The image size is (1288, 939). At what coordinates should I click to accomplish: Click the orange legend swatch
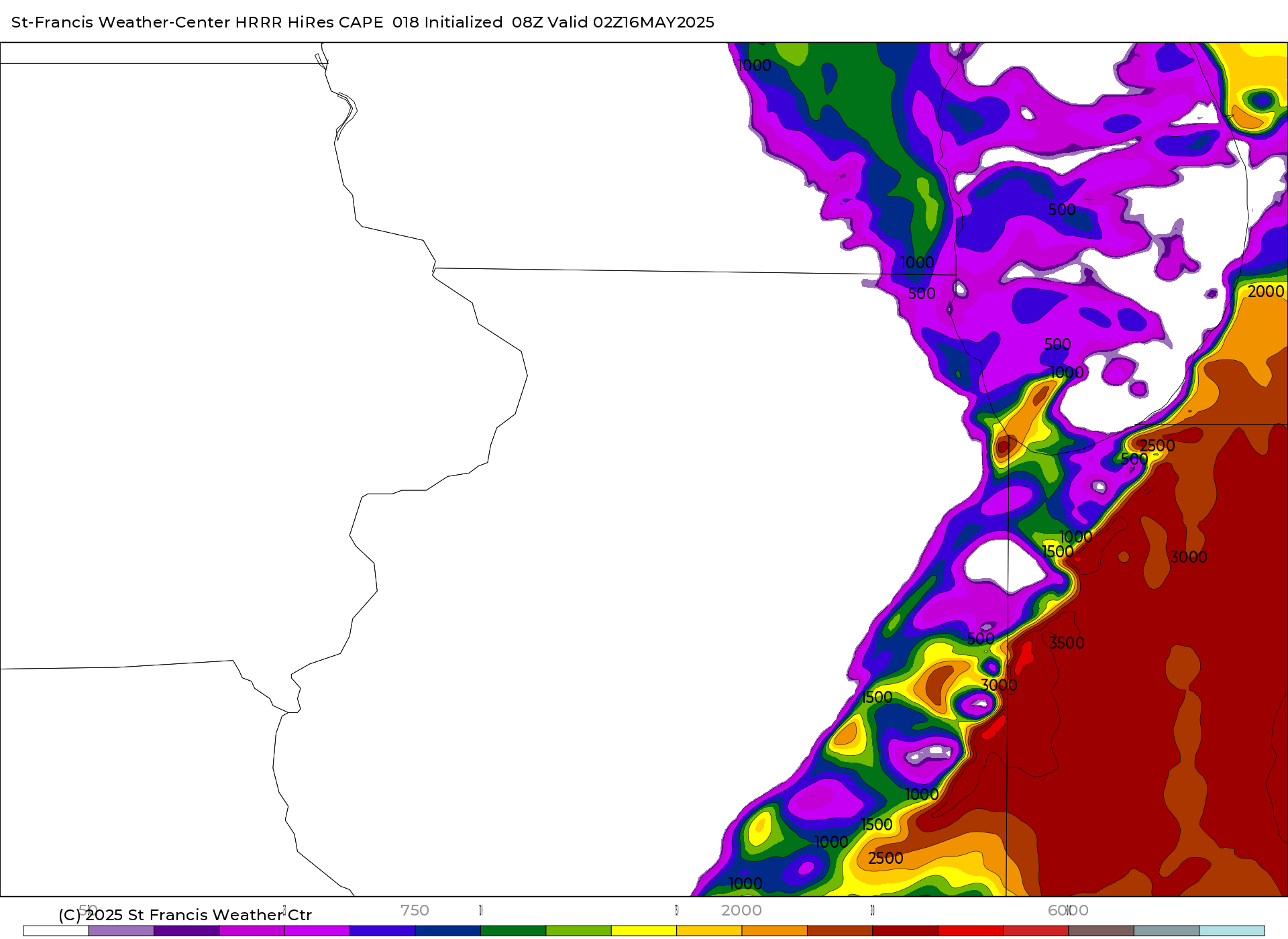774,931
